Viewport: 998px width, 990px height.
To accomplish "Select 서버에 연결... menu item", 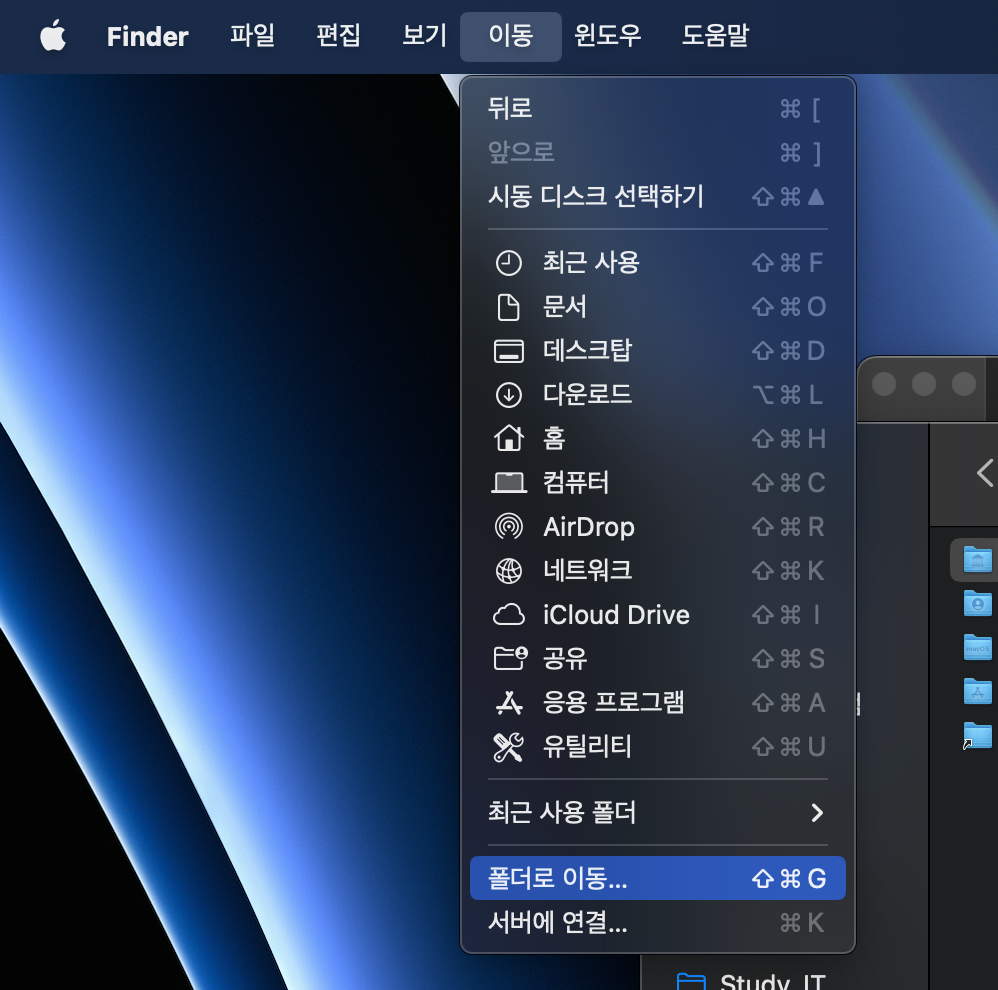I will point(657,923).
